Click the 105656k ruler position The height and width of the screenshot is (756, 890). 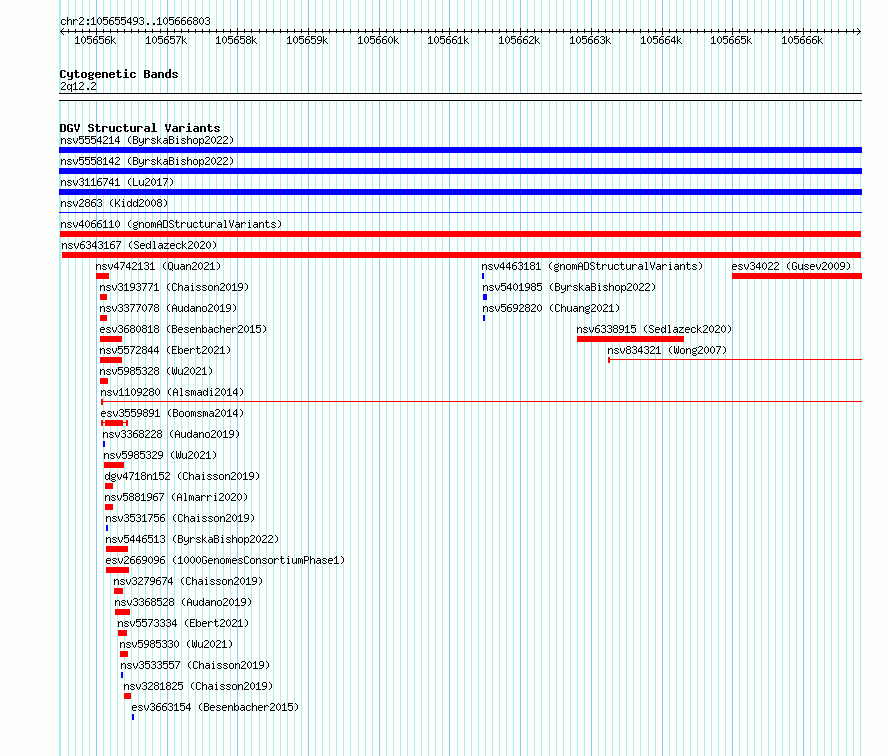coord(95,40)
